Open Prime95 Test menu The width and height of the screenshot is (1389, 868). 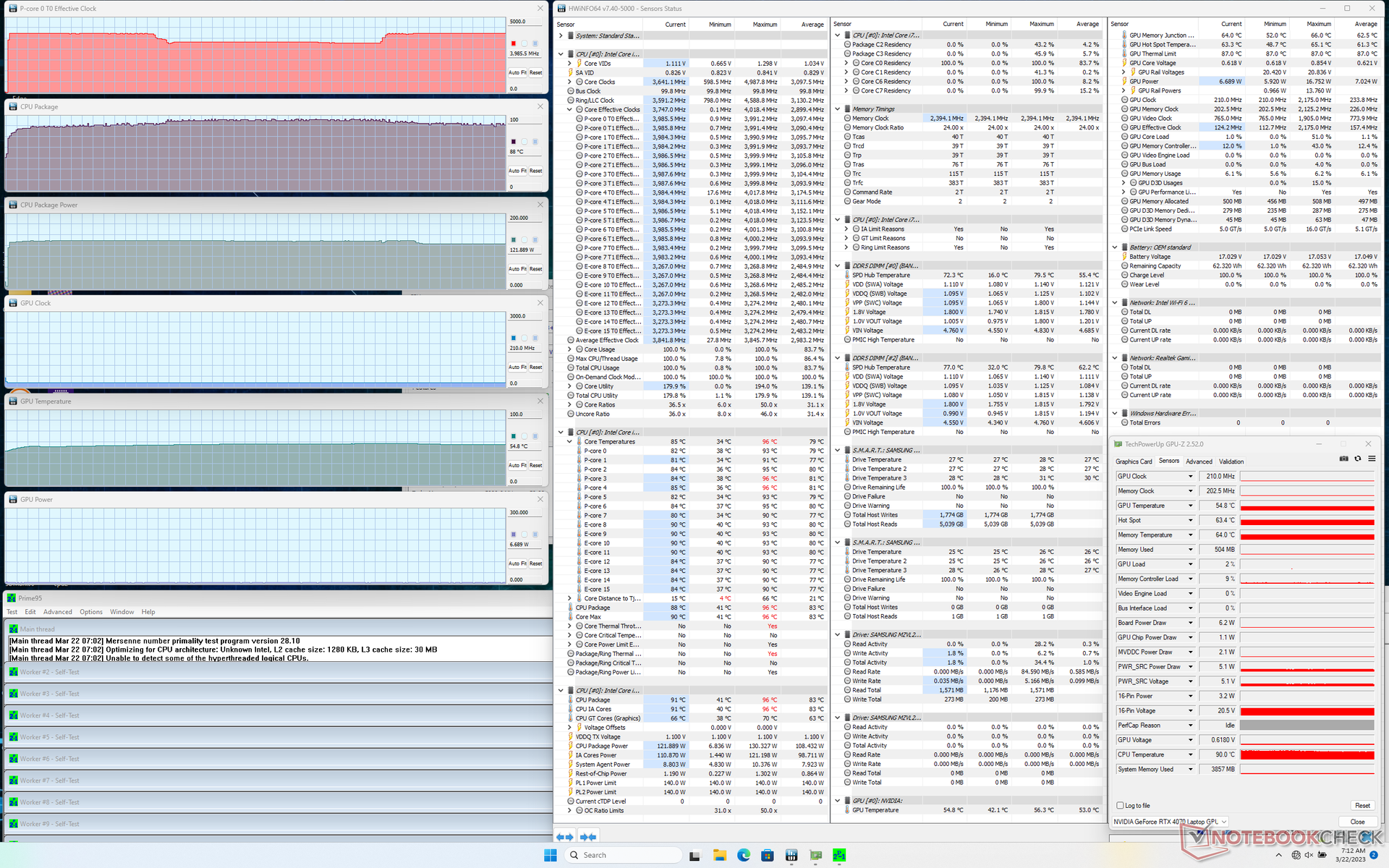tap(12, 612)
